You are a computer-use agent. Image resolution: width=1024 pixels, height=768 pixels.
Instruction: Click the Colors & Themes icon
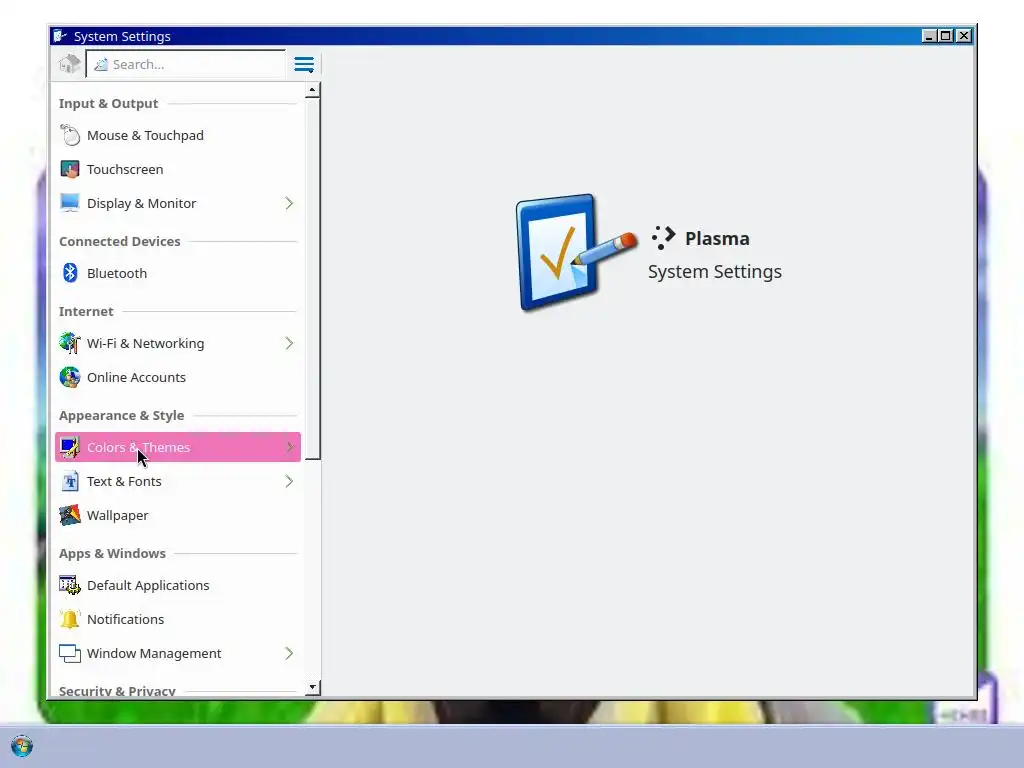click(70, 447)
